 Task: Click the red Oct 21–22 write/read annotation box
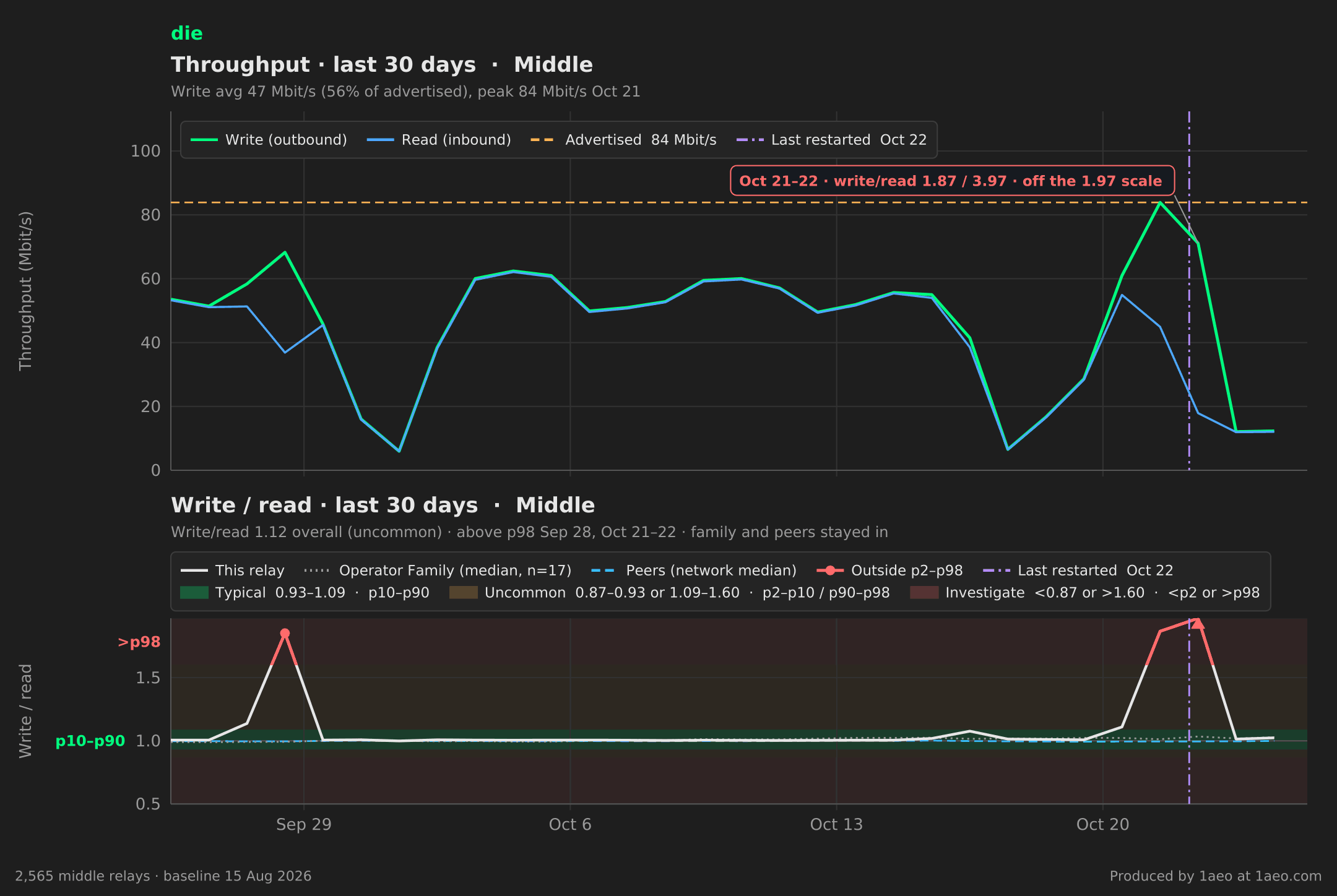point(952,181)
